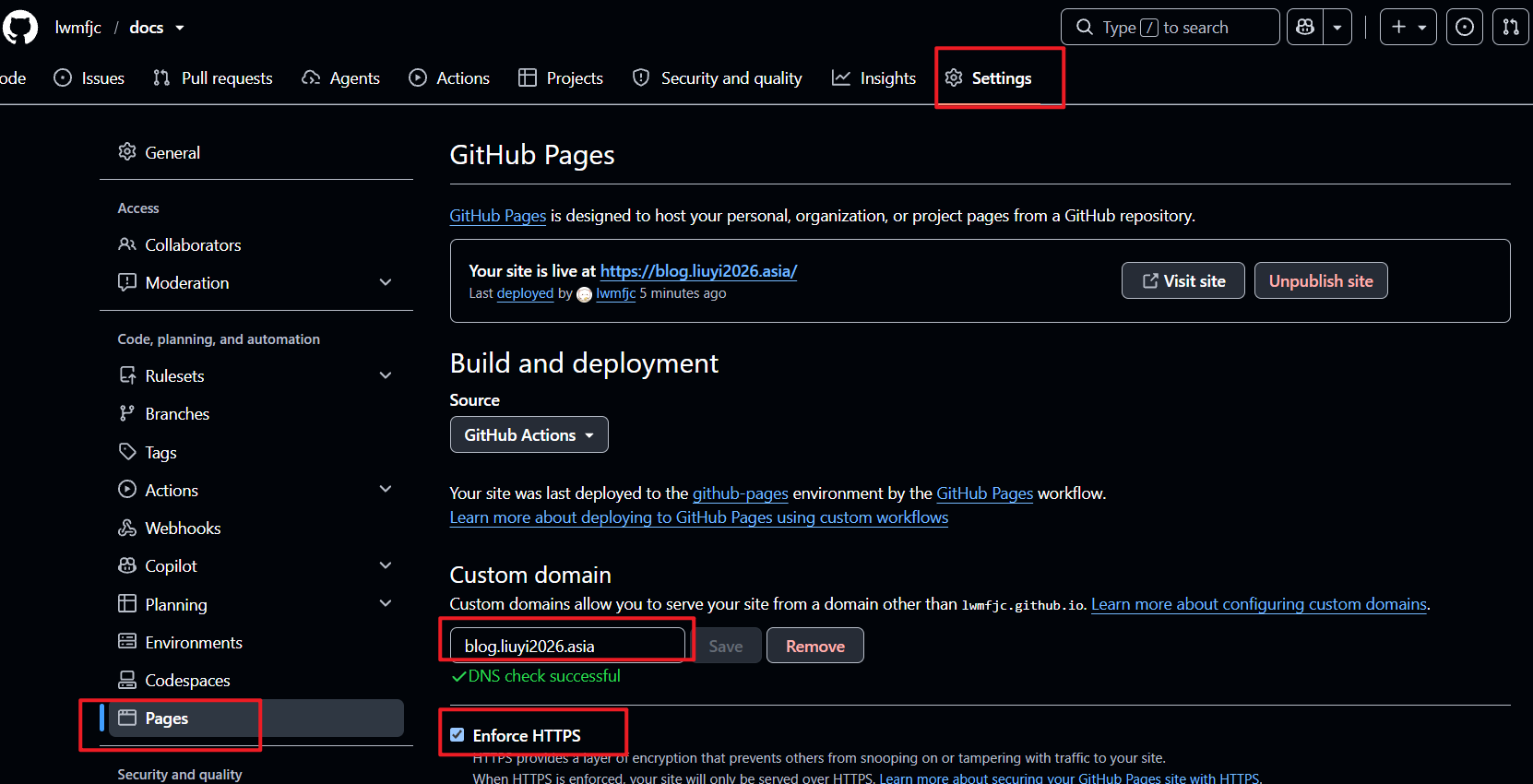The width and height of the screenshot is (1533, 784).
Task: Toggle the Enforce HTTPS checkbox
Action: pos(458,735)
